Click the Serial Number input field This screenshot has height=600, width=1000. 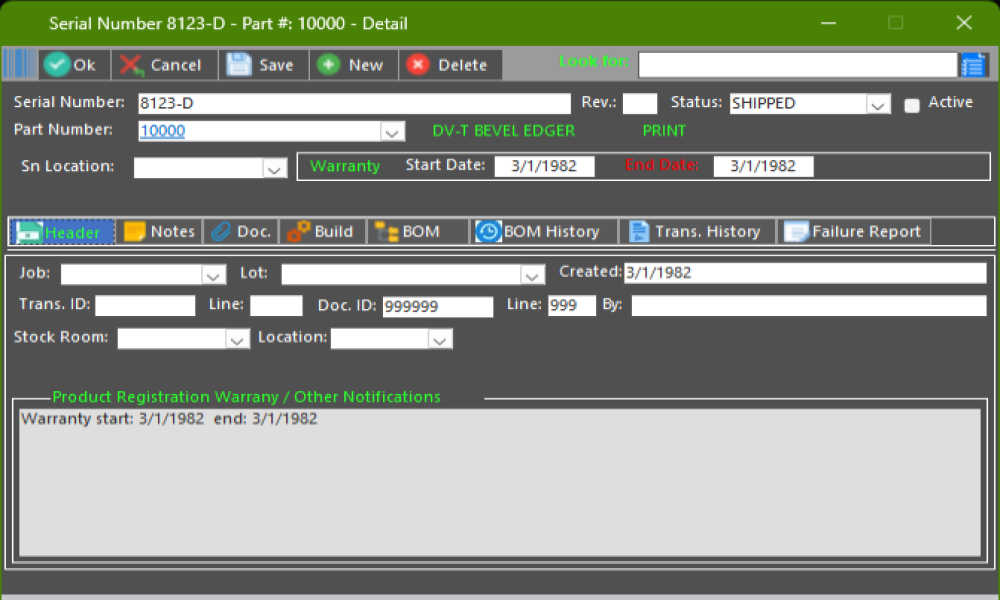pos(353,103)
